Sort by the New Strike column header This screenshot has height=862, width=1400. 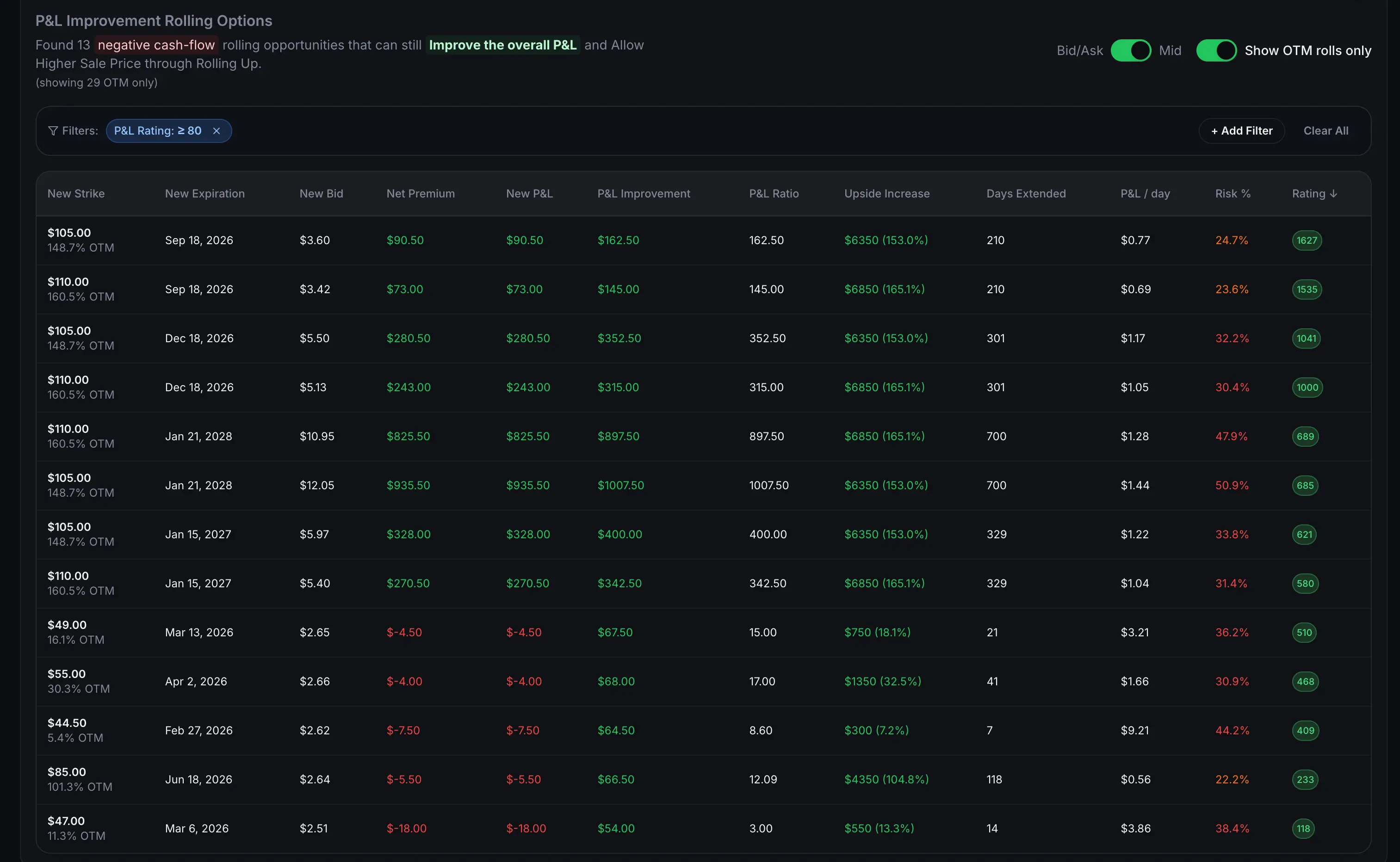click(76, 194)
